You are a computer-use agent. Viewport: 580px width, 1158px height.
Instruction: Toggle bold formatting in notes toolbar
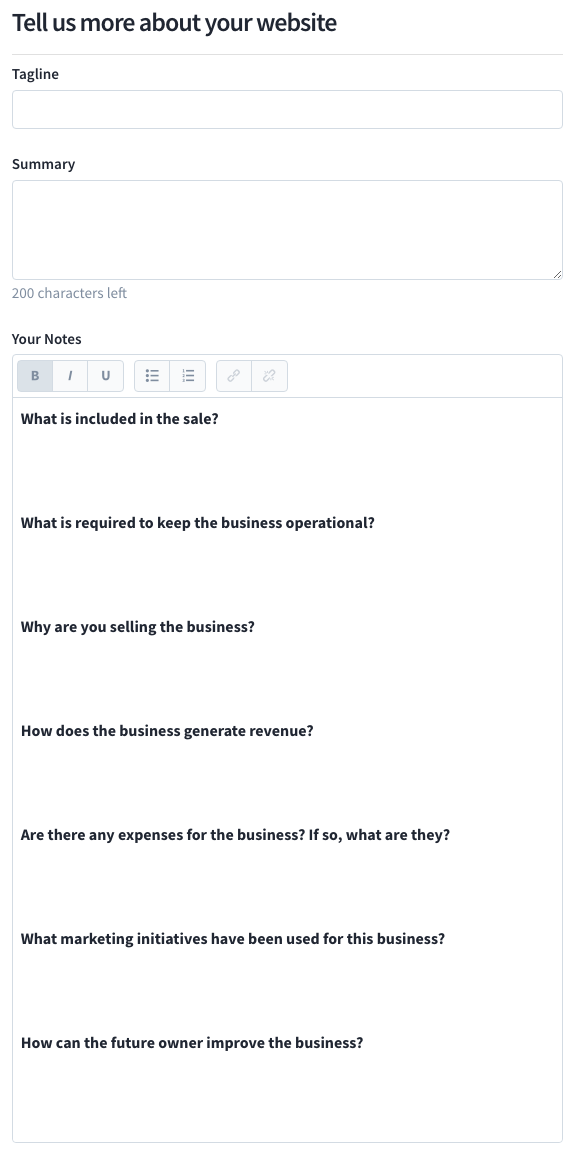[35, 376]
